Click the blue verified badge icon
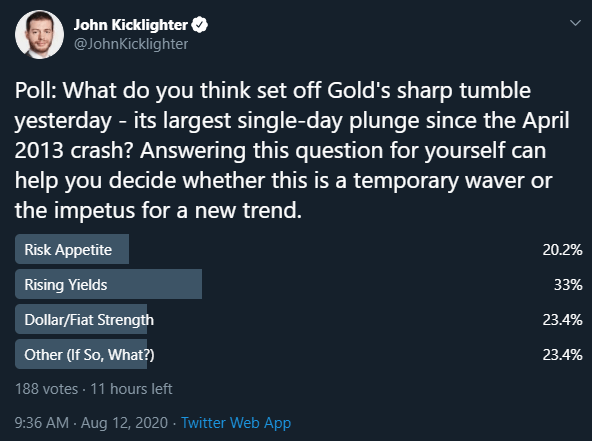Viewport: 592px width, 441px height. (199, 25)
